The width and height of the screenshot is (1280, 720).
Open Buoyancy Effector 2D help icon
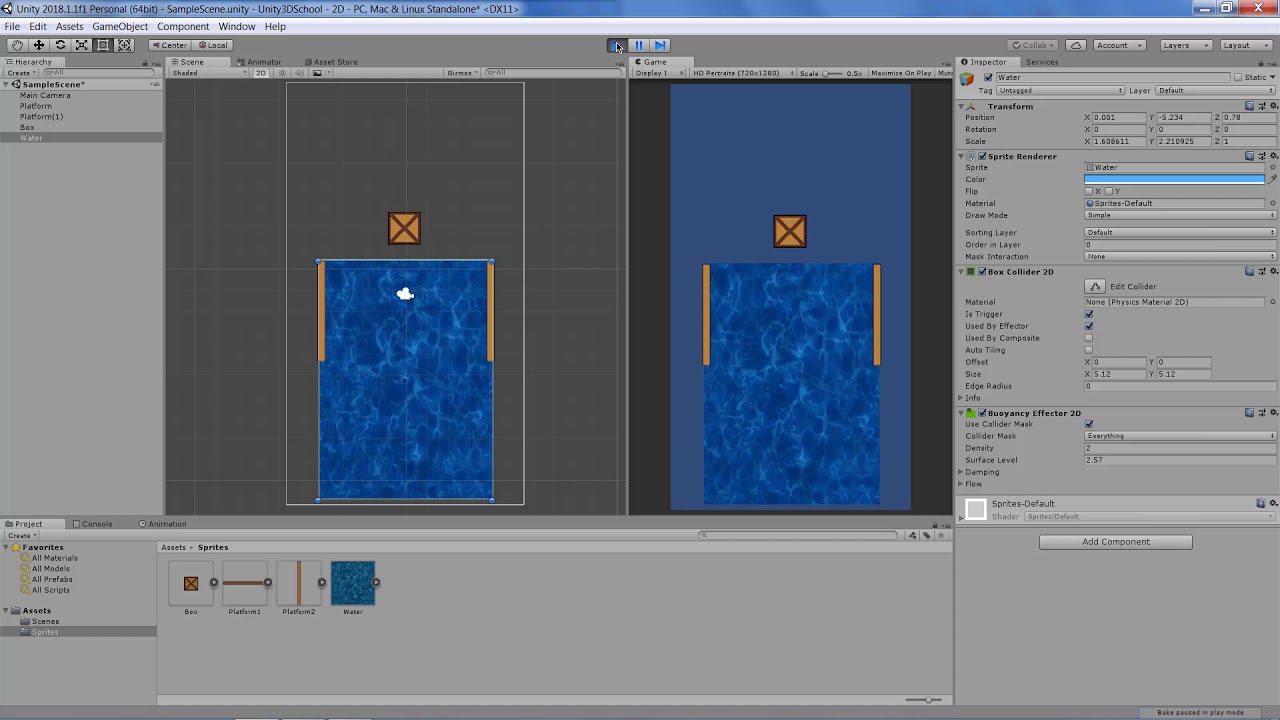click(1249, 413)
